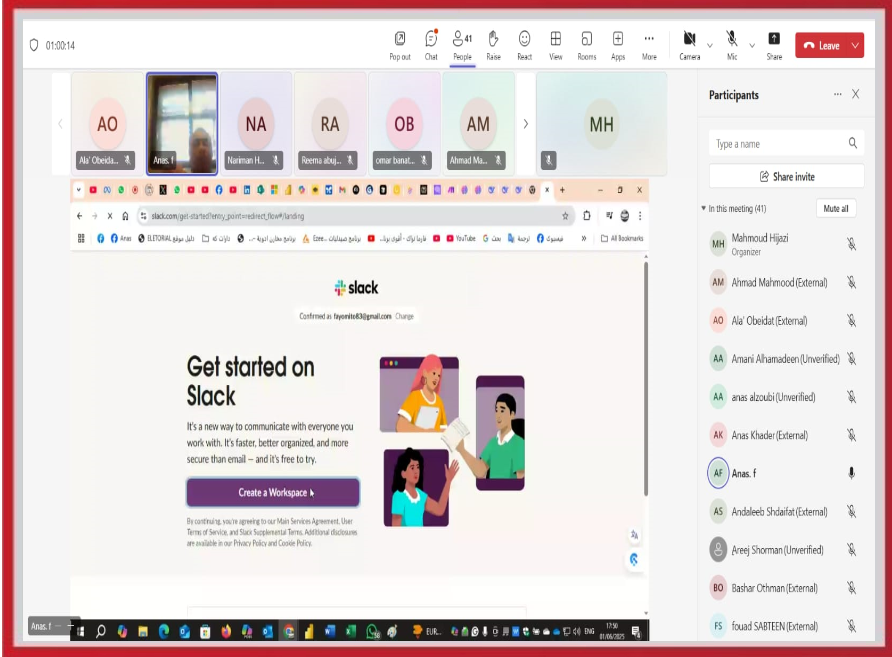This screenshot has height=657, width=892.
Task: Open Word from the taskbar
Action: coord(329,631)
